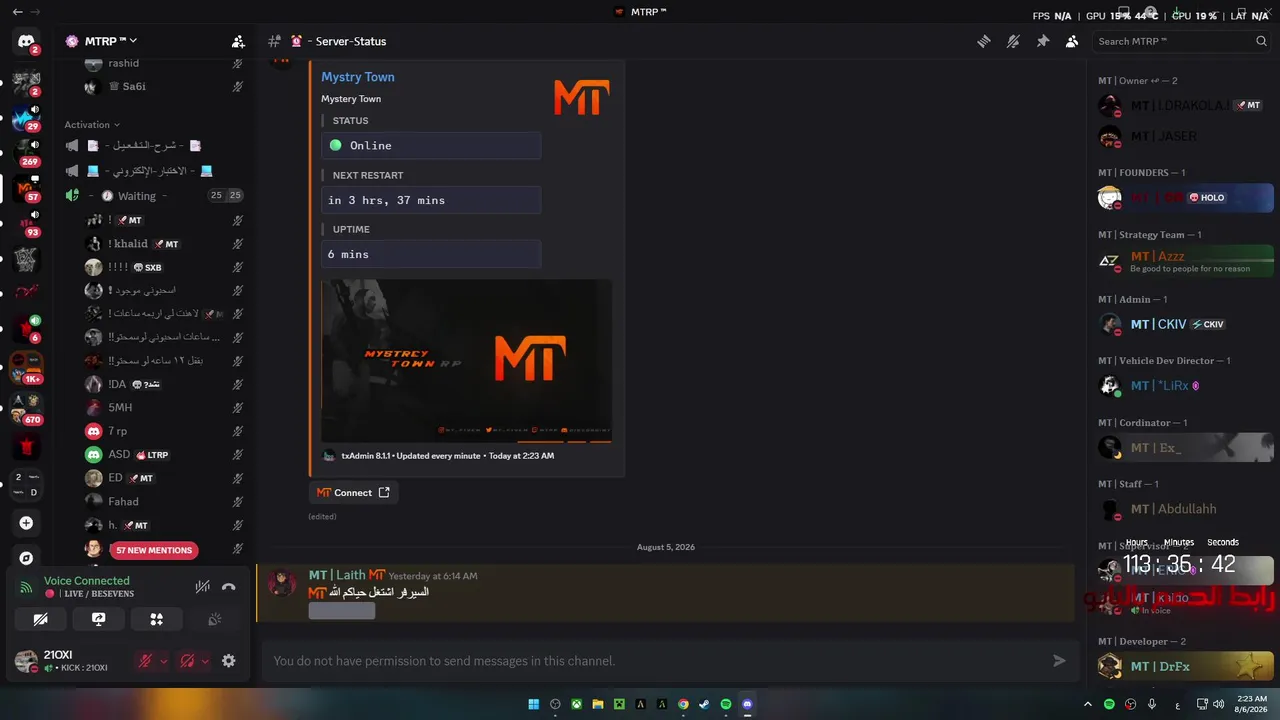This screenshot has height=720, width=1280.
Task: Collapse the Activation category
Action: [92, 125]
